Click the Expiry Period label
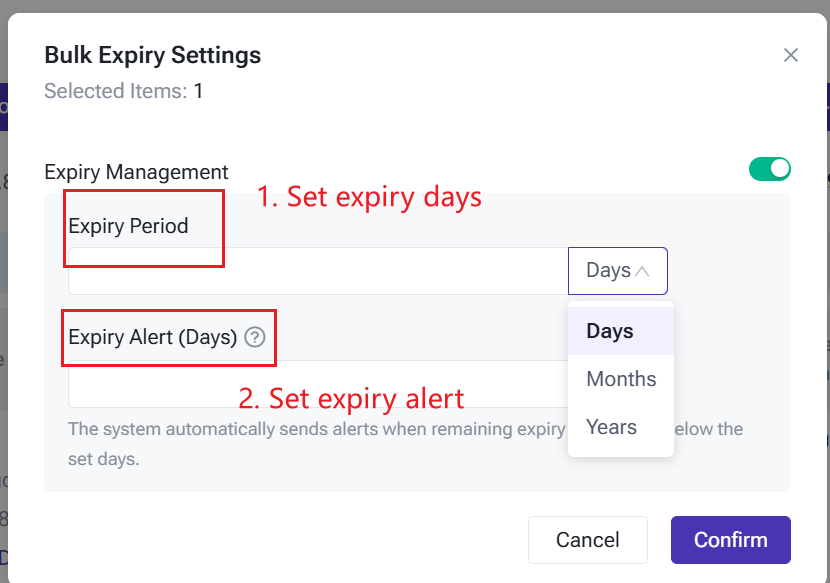The height and width of the screenshot is (583, 830). point(128,226)
